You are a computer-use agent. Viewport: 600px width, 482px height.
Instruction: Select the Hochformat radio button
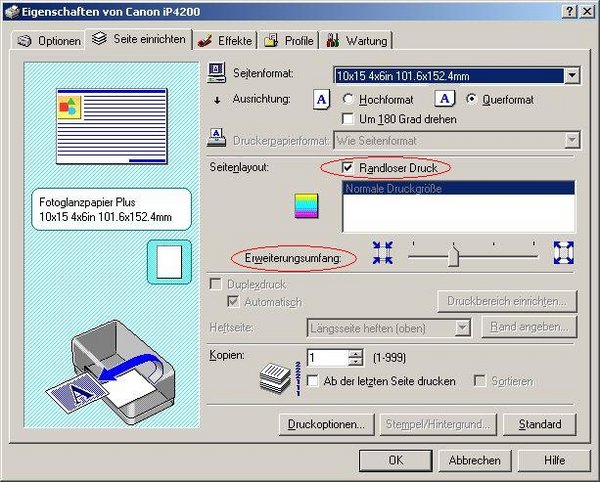(348, 100)
